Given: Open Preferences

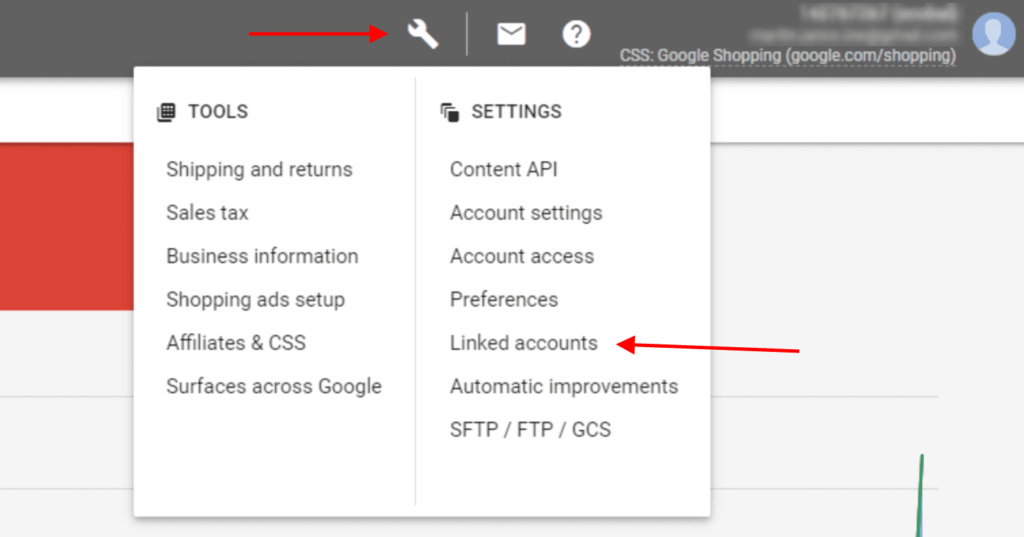Looking at the screenshot, I should point(504,300).
